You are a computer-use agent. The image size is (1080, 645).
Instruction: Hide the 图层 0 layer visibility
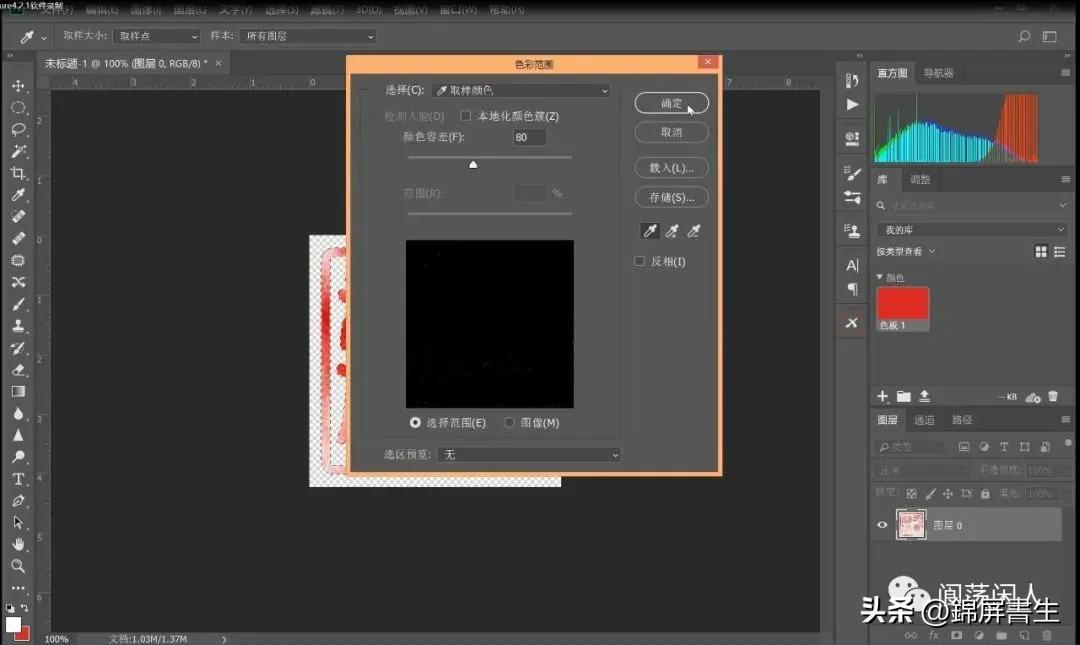(882, 525)
